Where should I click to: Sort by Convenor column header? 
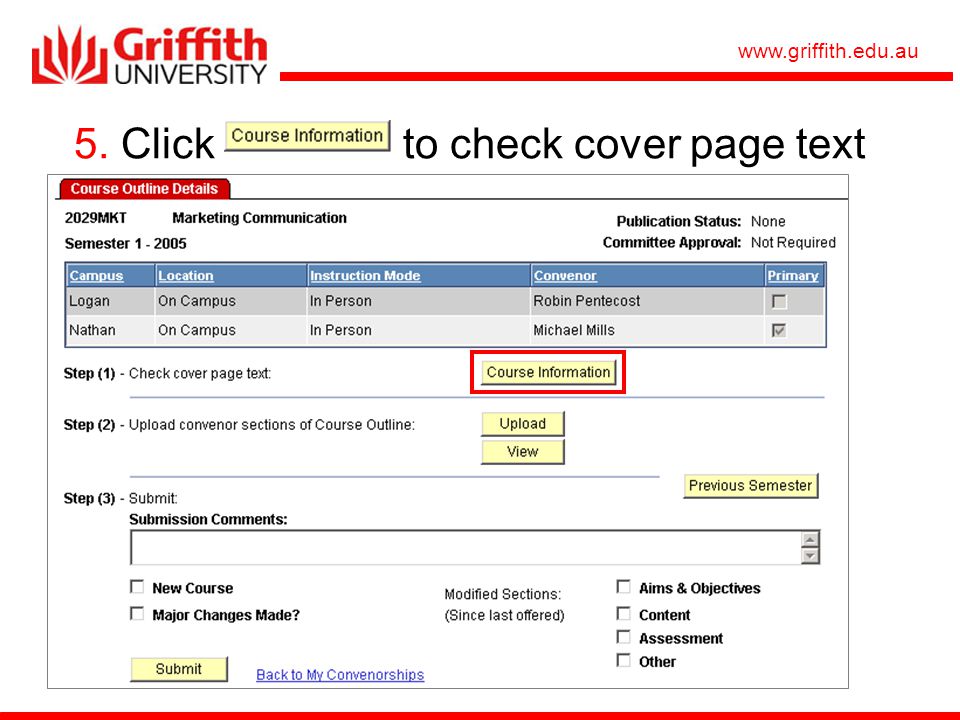tap(565, 276)
